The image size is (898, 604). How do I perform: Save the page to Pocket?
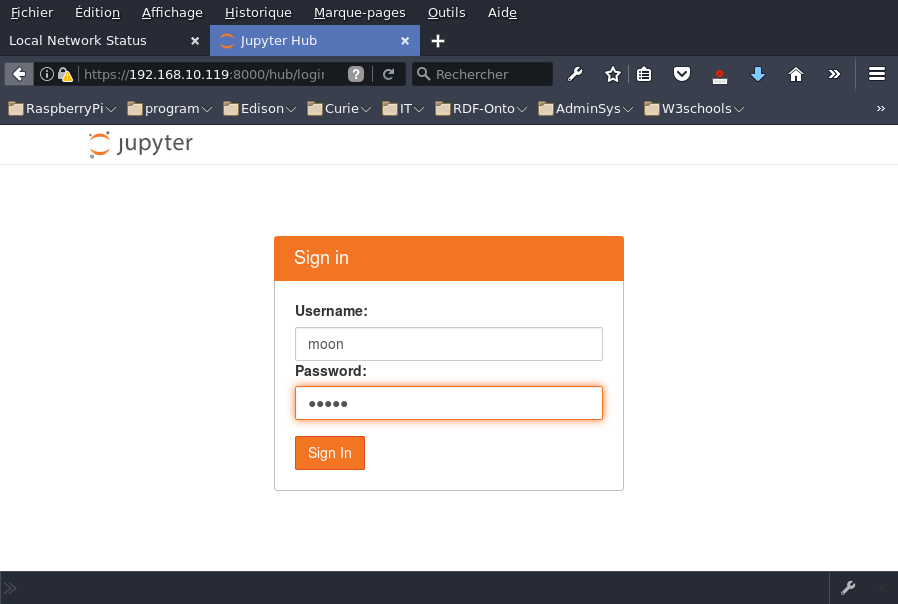(x=682, y=74)
